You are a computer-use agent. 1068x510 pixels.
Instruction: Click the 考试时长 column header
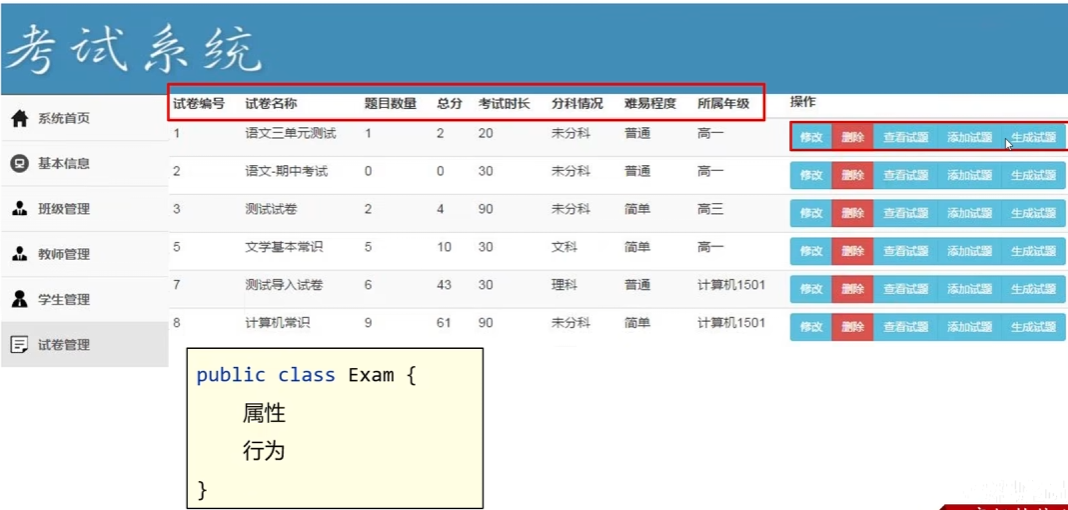(x=504, y=104)
